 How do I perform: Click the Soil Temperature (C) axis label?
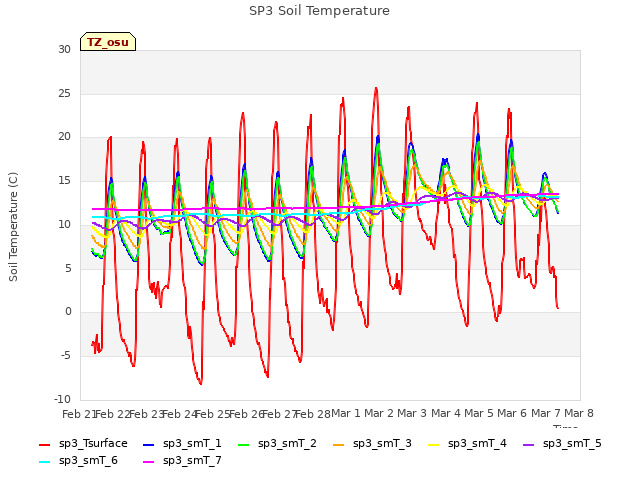pos(13,227)
